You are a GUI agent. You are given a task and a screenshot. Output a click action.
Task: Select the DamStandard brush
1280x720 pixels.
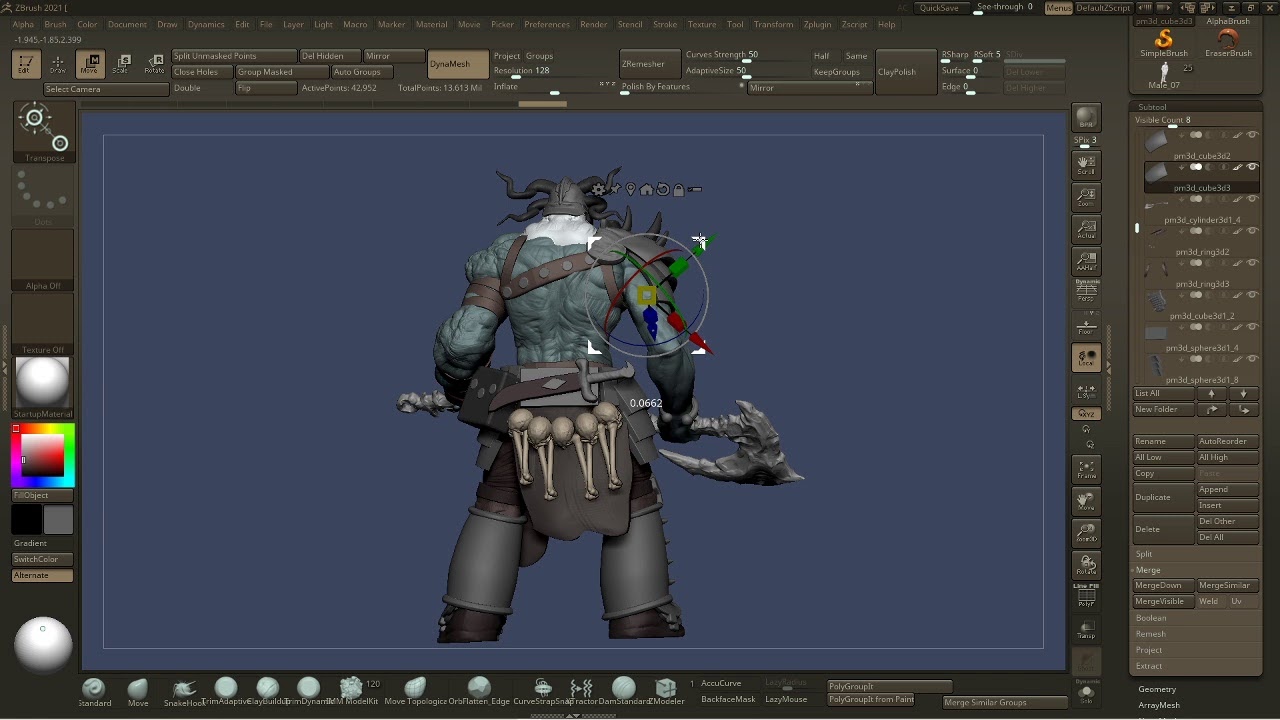pos(624,691)
